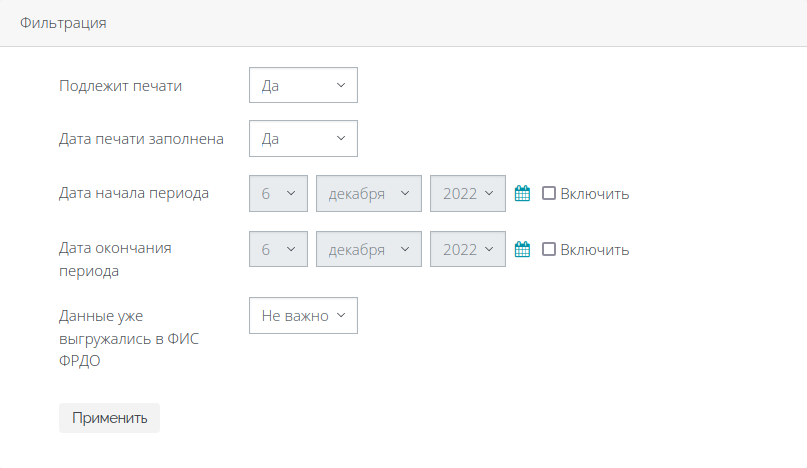This screenshot has height=468, width=807.
Task: Select year 2022 for period start date
Action: [468, 194]
